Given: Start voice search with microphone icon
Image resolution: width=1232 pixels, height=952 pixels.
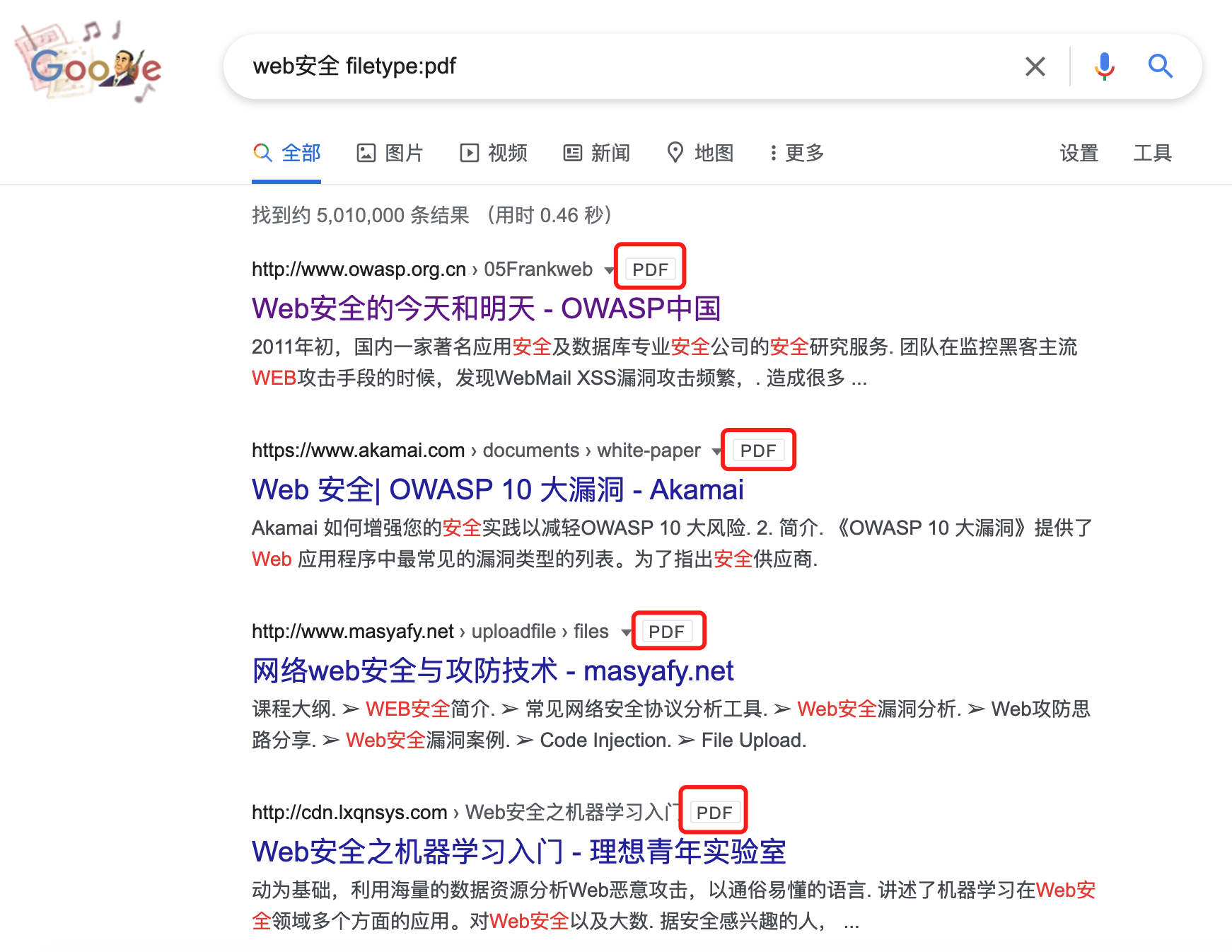Looking at the screenshot, I should point(1104,66).
